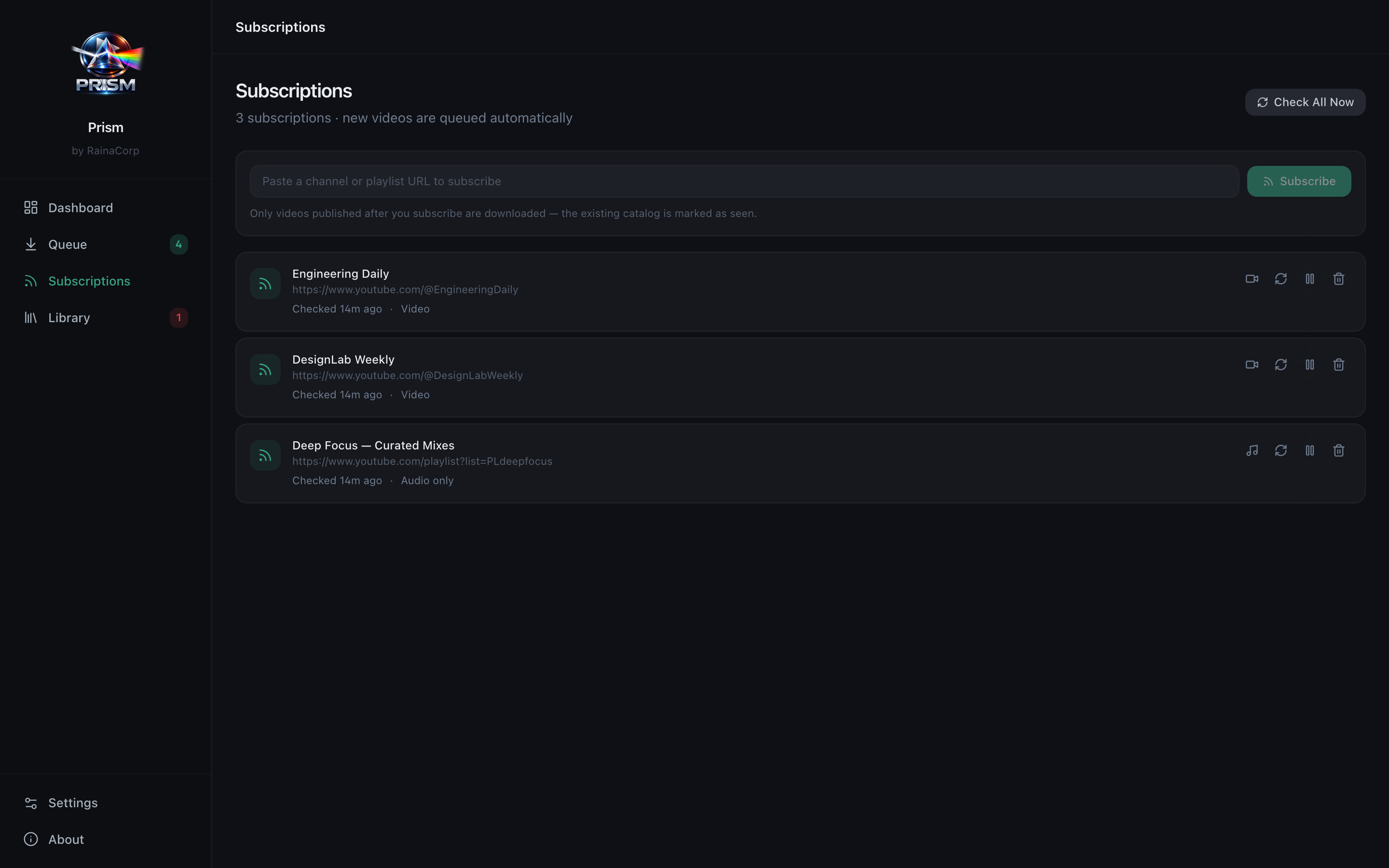
Task: Refresh the Deep Focus — Curated Mixes subscription
Action: (1280, 451)
